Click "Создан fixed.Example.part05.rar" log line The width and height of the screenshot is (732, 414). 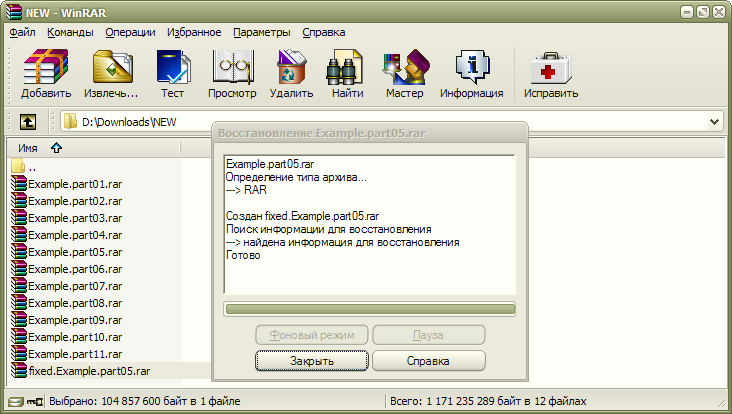(x=303, y=216)
